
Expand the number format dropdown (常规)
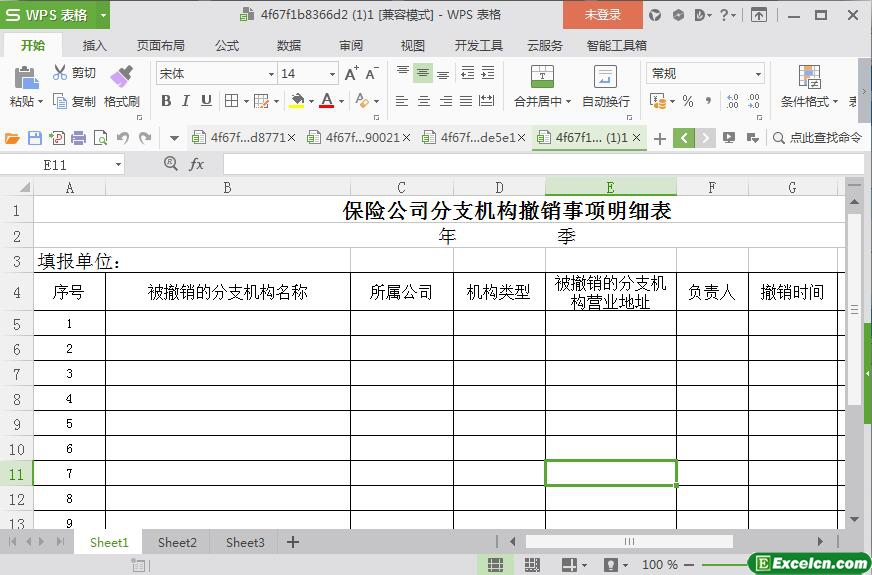point(758,74)
